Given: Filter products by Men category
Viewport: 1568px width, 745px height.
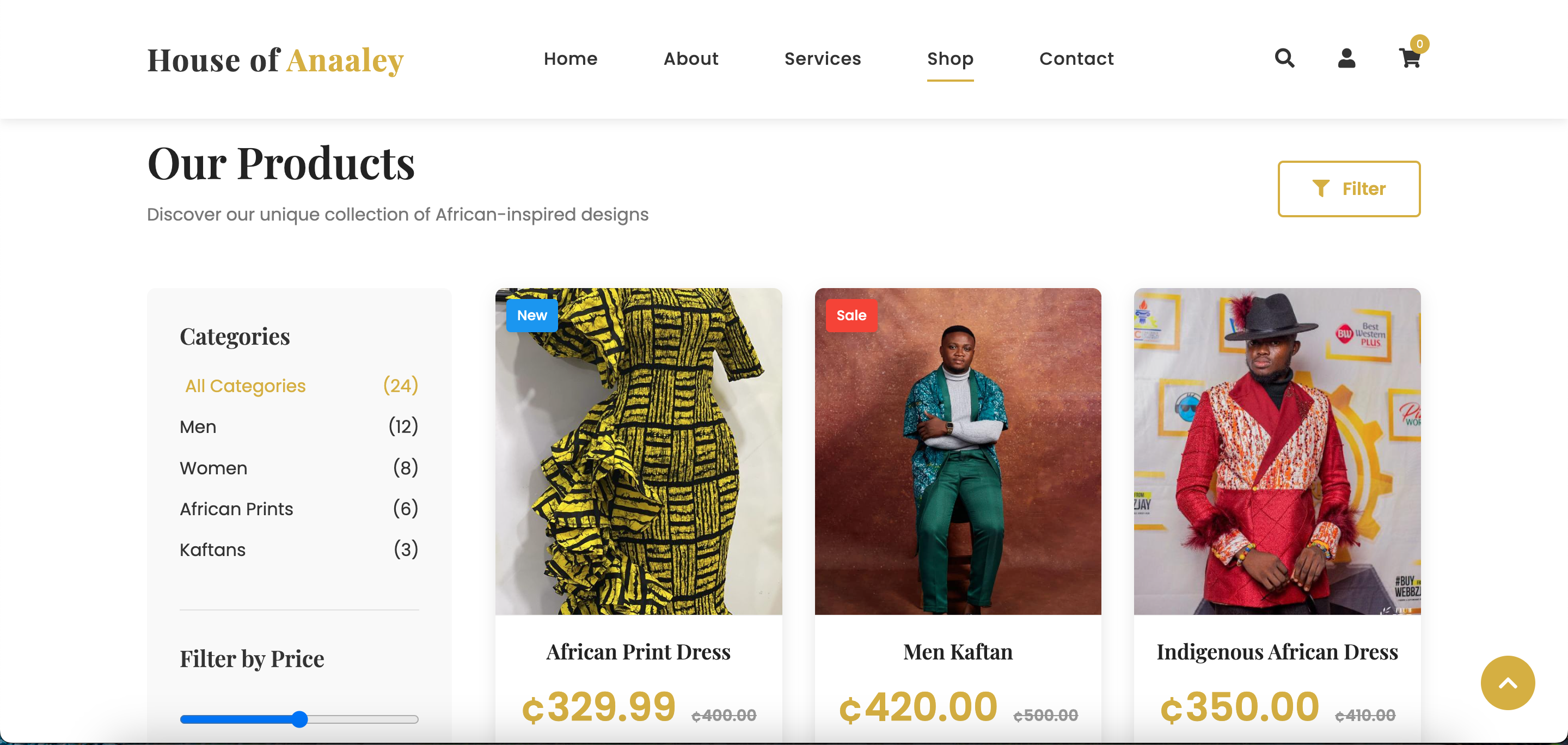Looking at the screenshot, I should (198, 426).
